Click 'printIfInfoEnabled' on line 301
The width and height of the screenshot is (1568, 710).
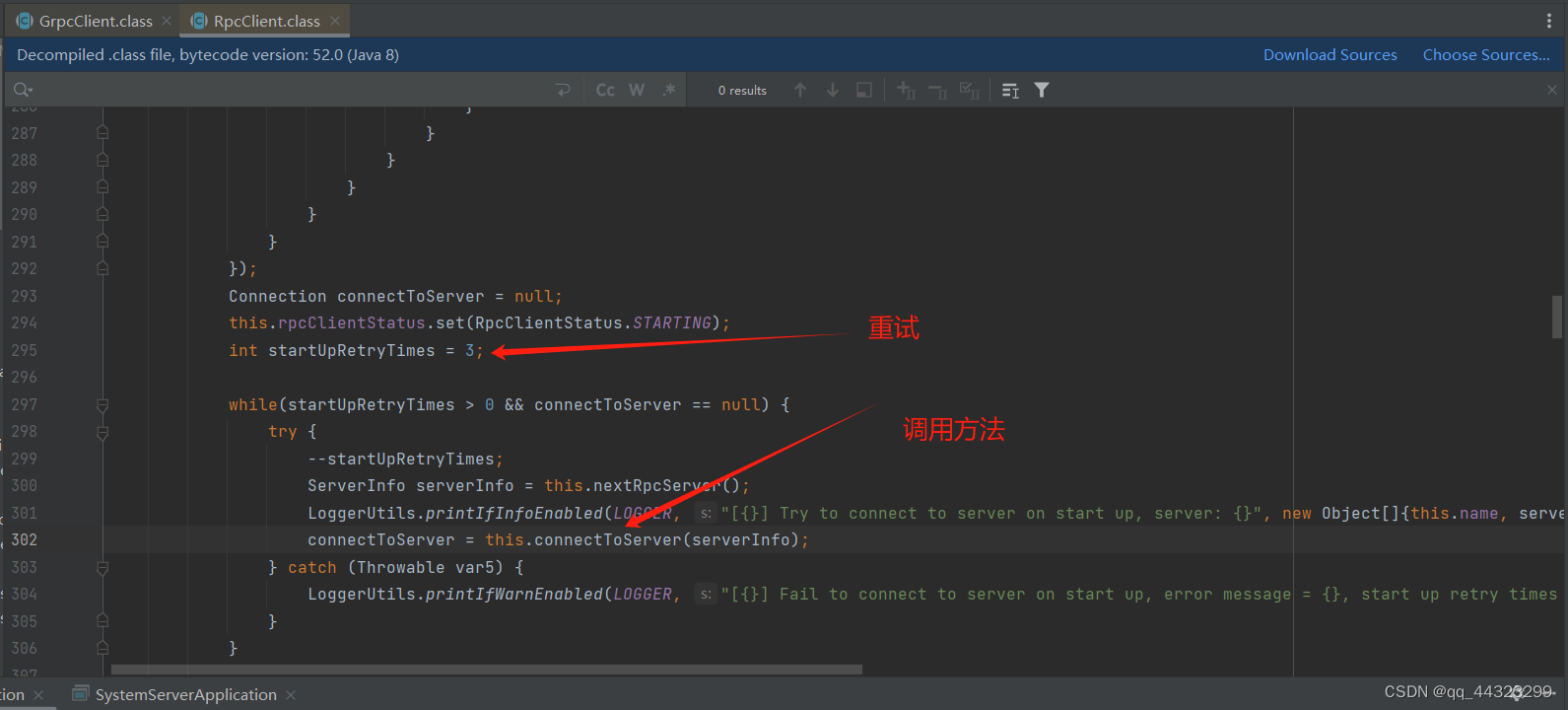pyautogui.click(x=513, y=514)
